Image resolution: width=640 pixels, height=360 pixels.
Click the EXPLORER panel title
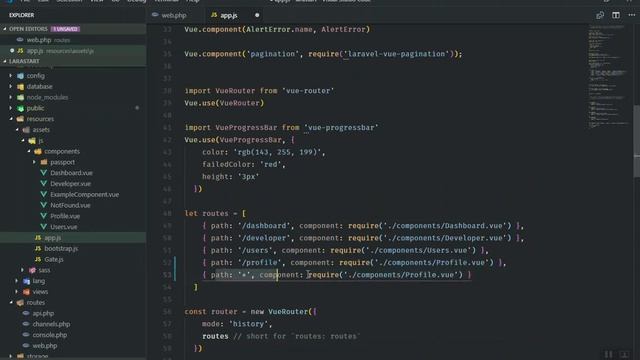tap(22, 15)
